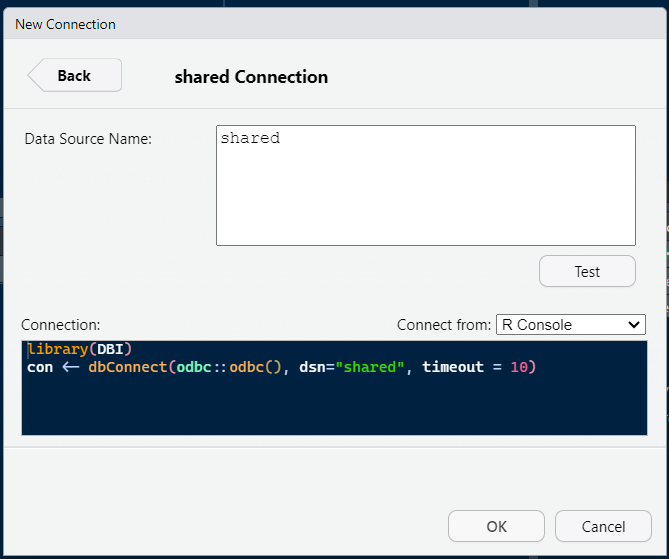
Task: Click the con variable in the code
Action: 40,367
